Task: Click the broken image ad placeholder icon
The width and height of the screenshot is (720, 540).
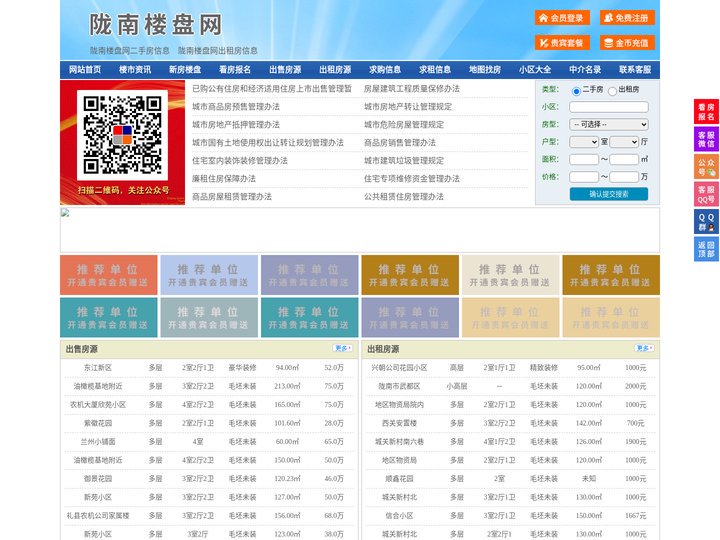Action: (x=65, y=213)
